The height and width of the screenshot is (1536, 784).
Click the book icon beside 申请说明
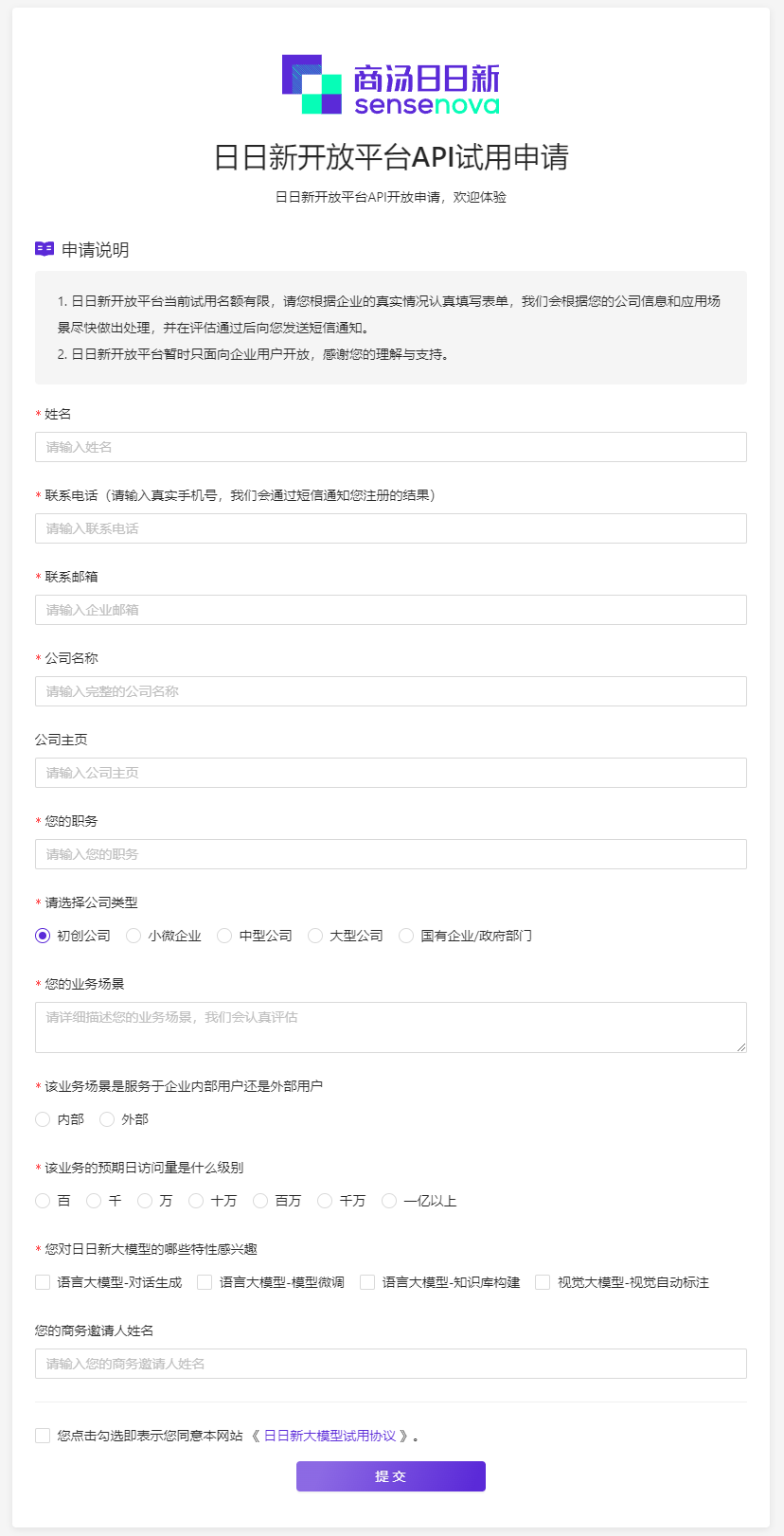point(45,249)
